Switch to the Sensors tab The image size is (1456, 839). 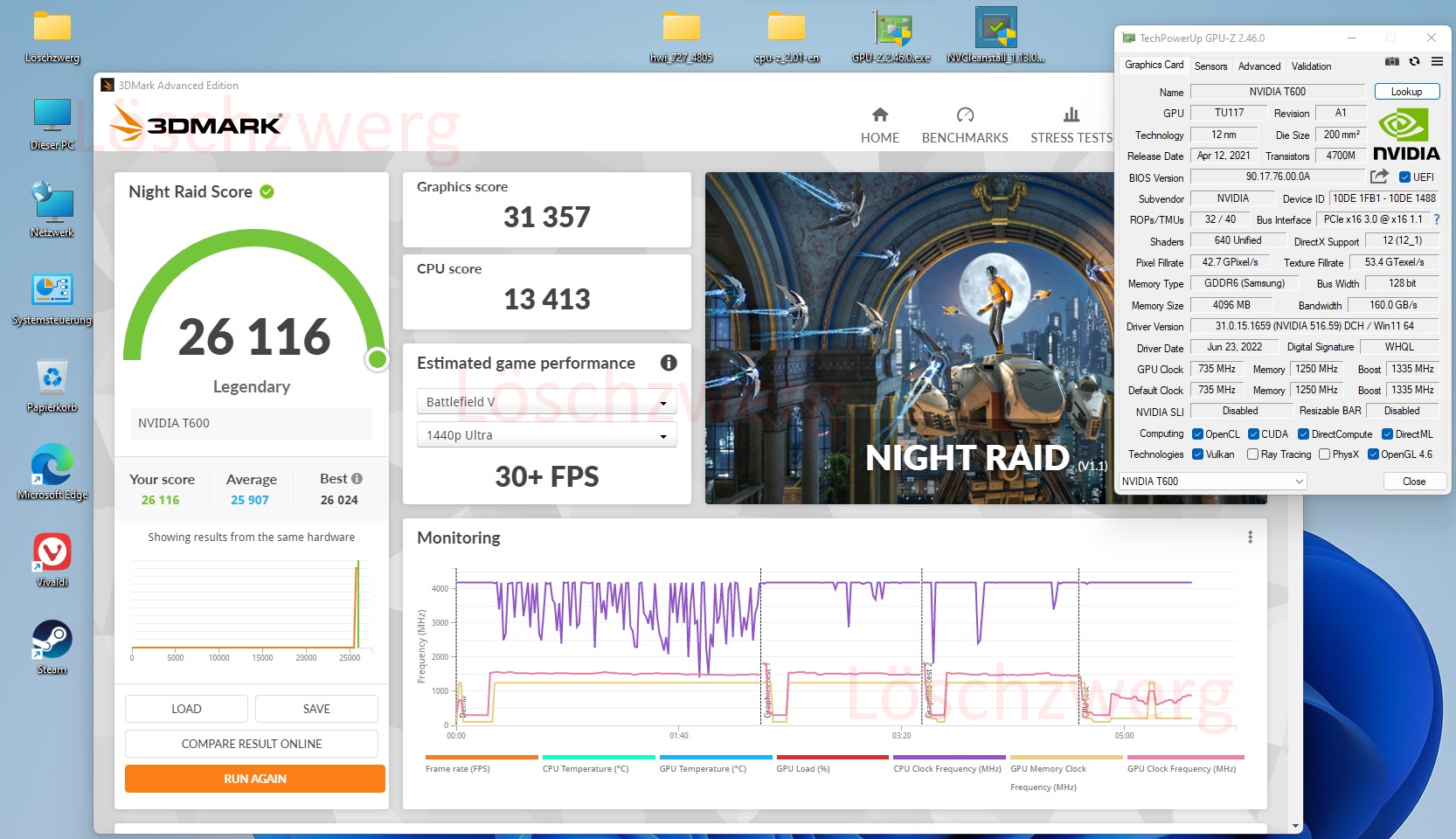tap(1210, 66)
